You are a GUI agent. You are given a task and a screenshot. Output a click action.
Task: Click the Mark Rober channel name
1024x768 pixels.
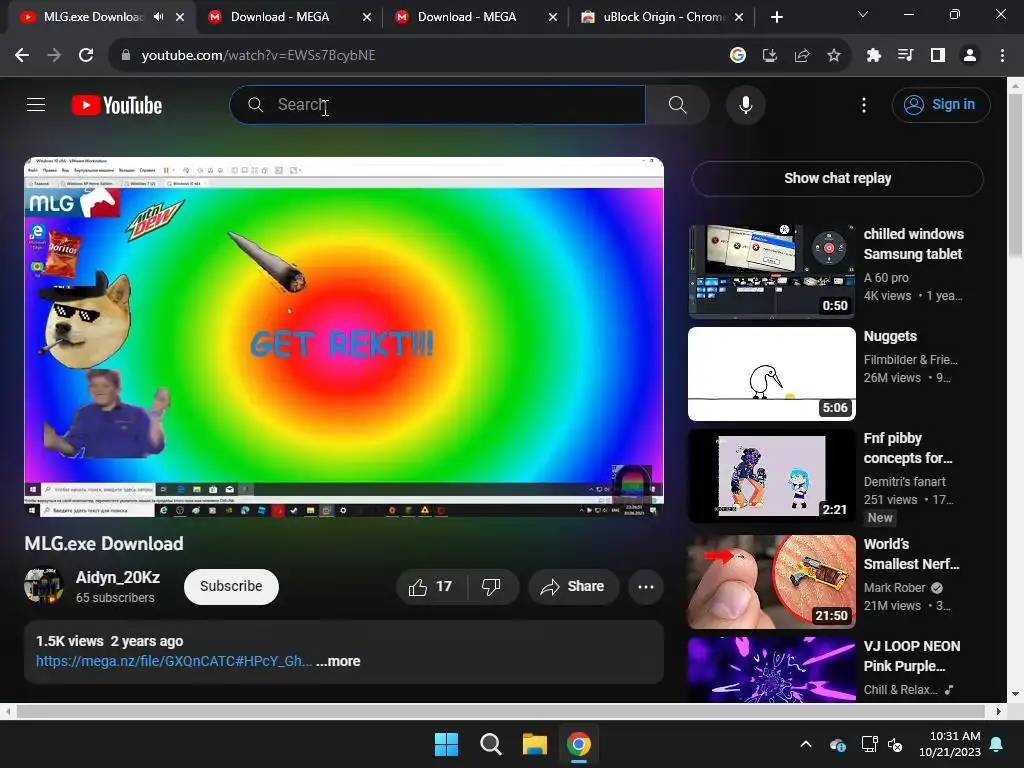click(x=895, y=587)
